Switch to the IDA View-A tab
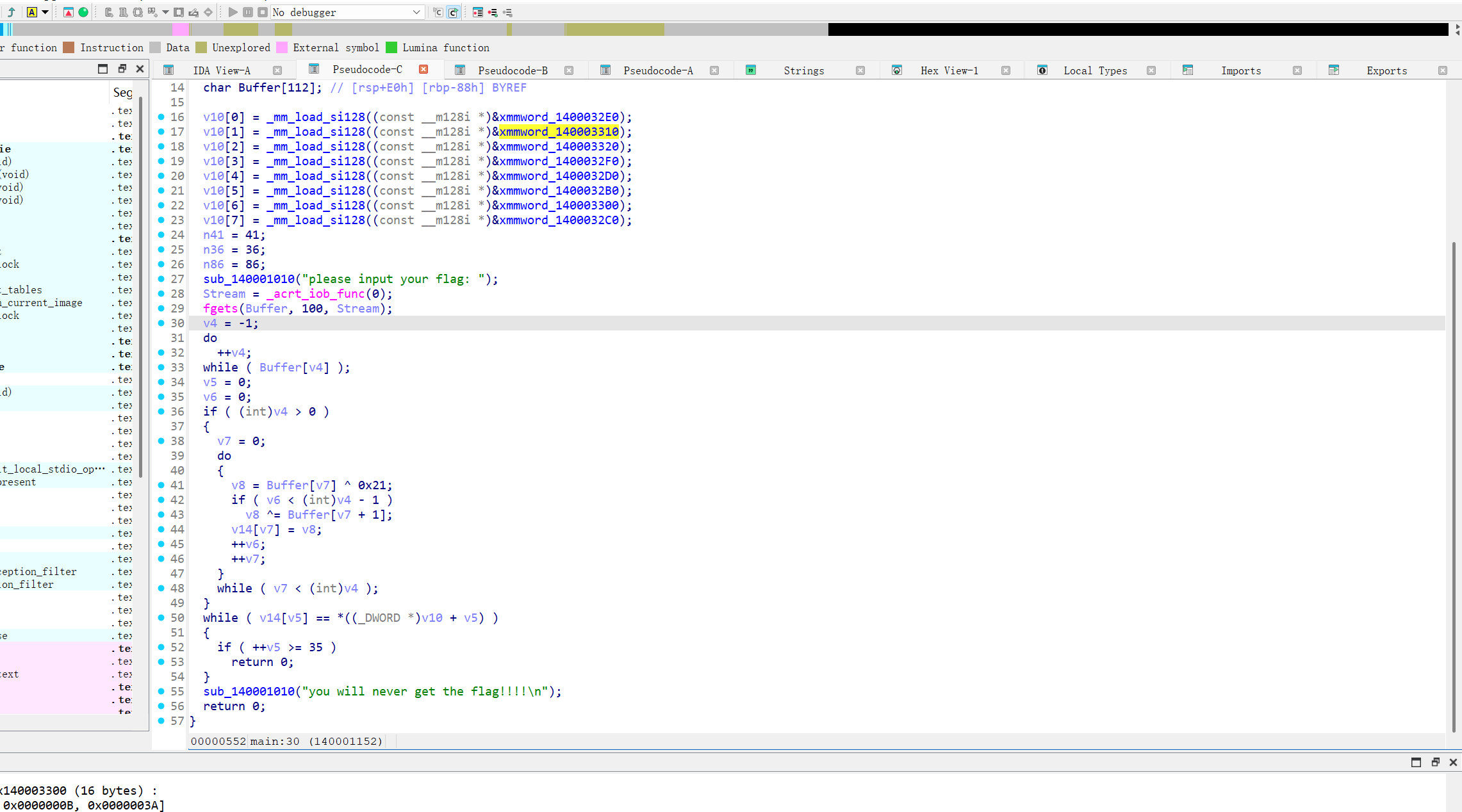 point(222,70)
